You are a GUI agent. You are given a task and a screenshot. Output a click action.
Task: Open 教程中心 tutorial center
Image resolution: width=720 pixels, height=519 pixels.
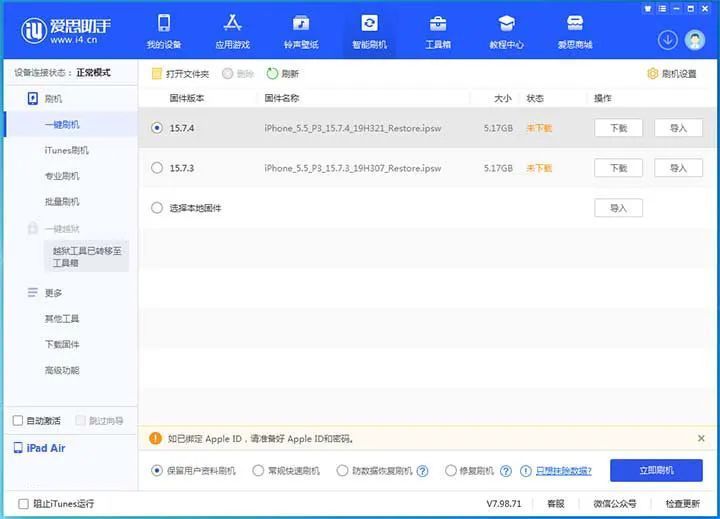pyautogui.click(x=506, y=31)
